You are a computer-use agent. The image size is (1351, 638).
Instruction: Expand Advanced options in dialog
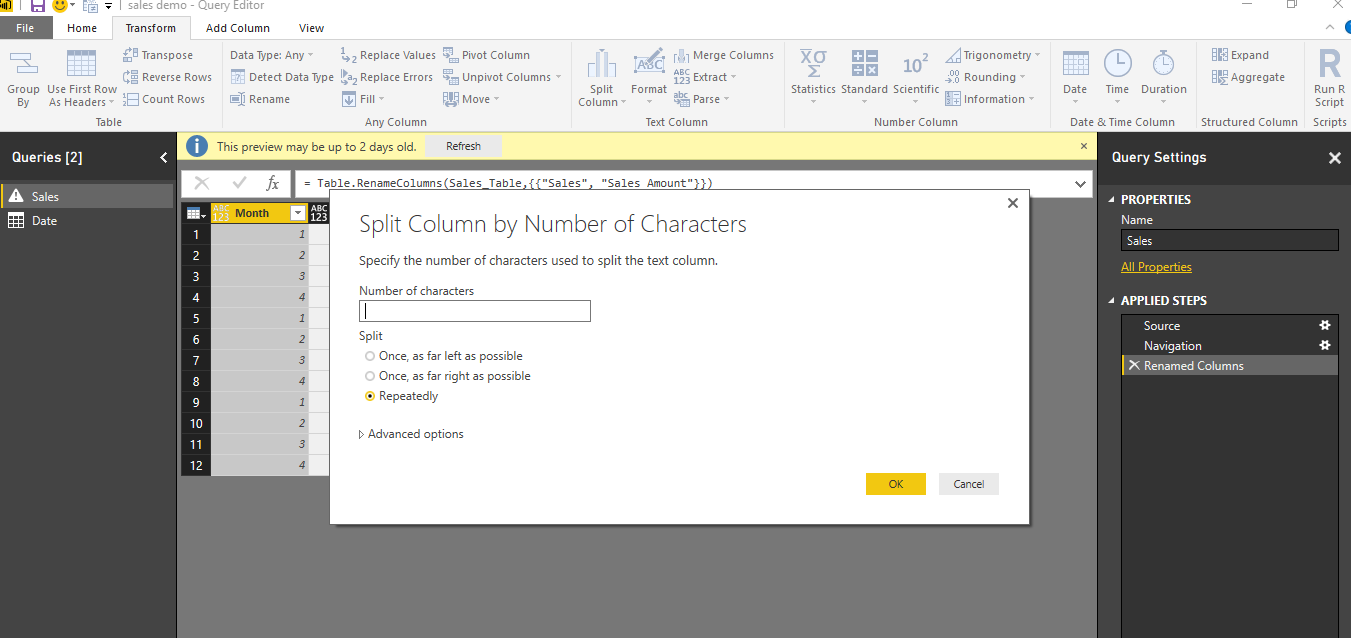411,434
